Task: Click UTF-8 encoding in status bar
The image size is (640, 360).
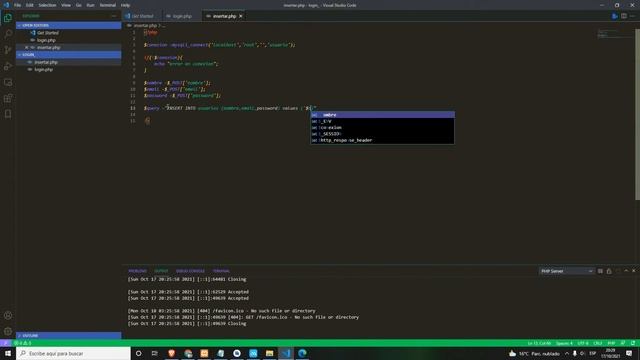Action: tap(583, 343)
